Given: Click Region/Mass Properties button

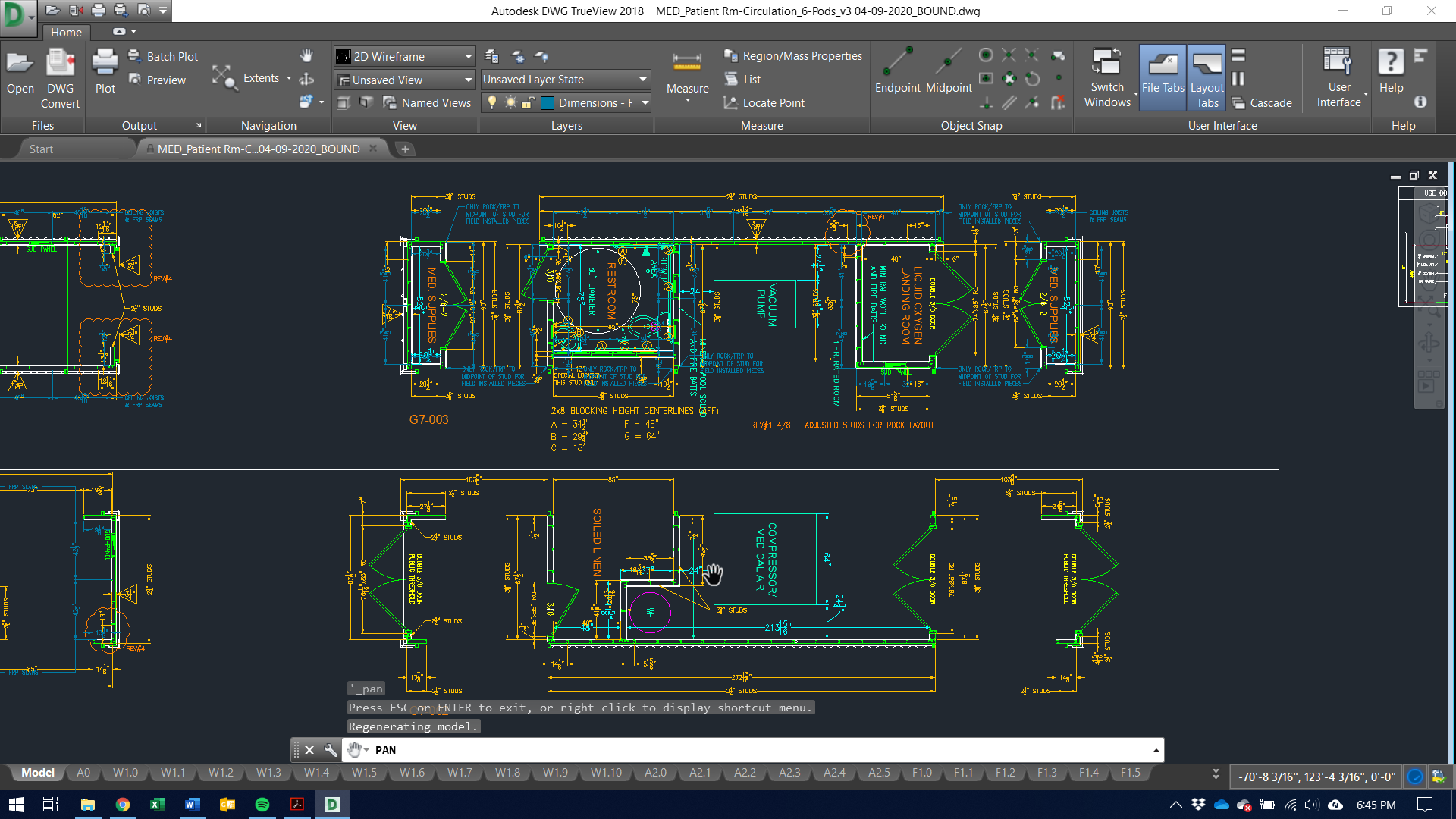Looking at the screenshot, I should (793, 55).
